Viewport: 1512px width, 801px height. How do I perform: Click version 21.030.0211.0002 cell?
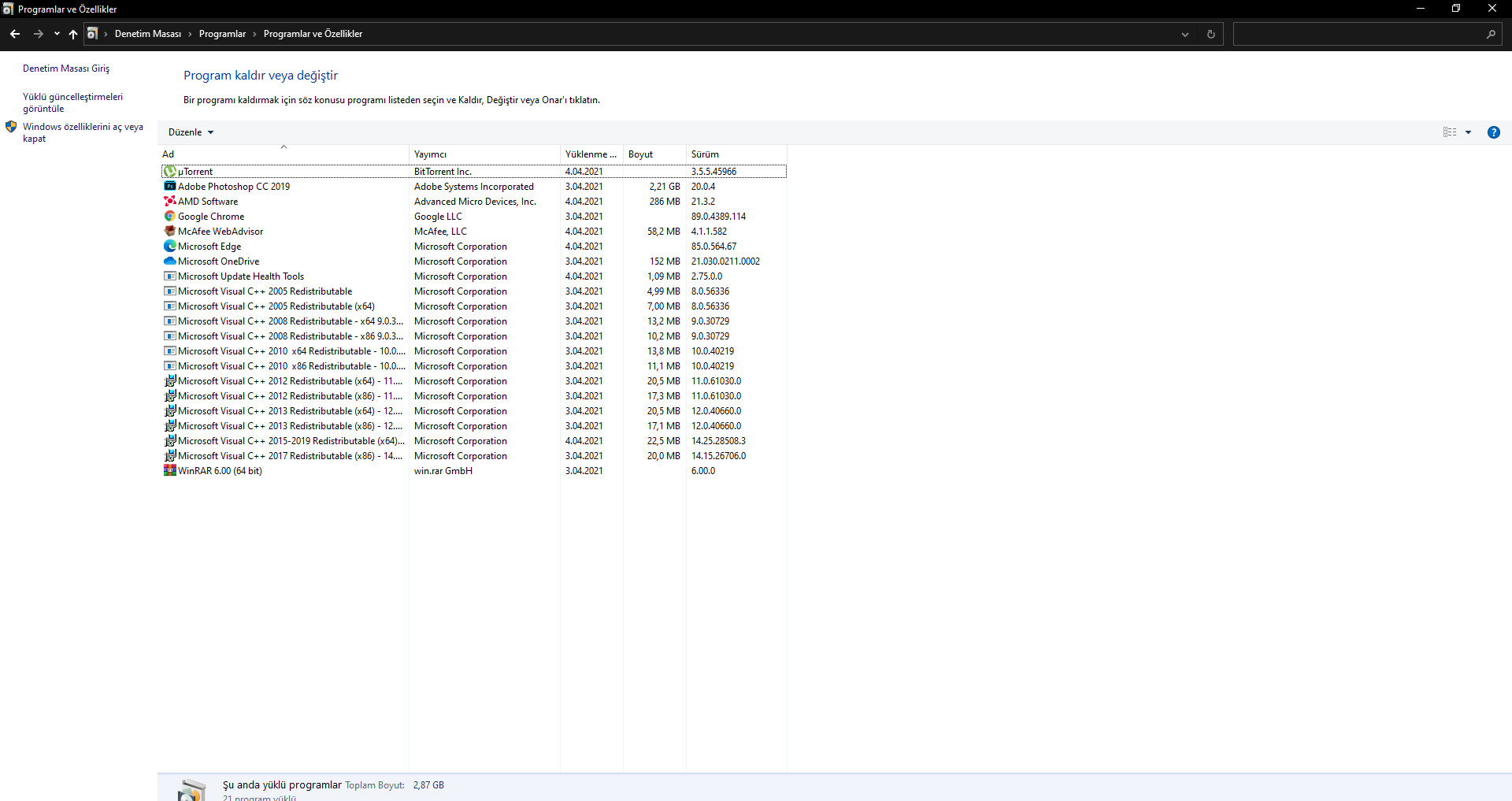725,261
